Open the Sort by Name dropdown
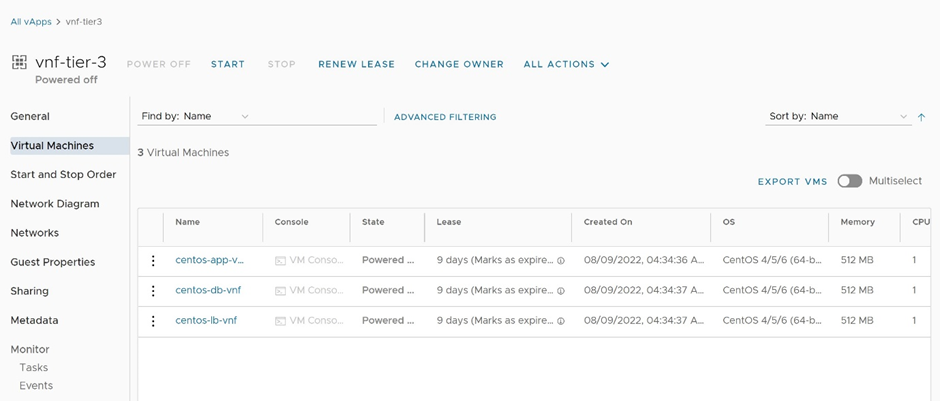This screenshot has width=940, height=401. coord(838,116)
